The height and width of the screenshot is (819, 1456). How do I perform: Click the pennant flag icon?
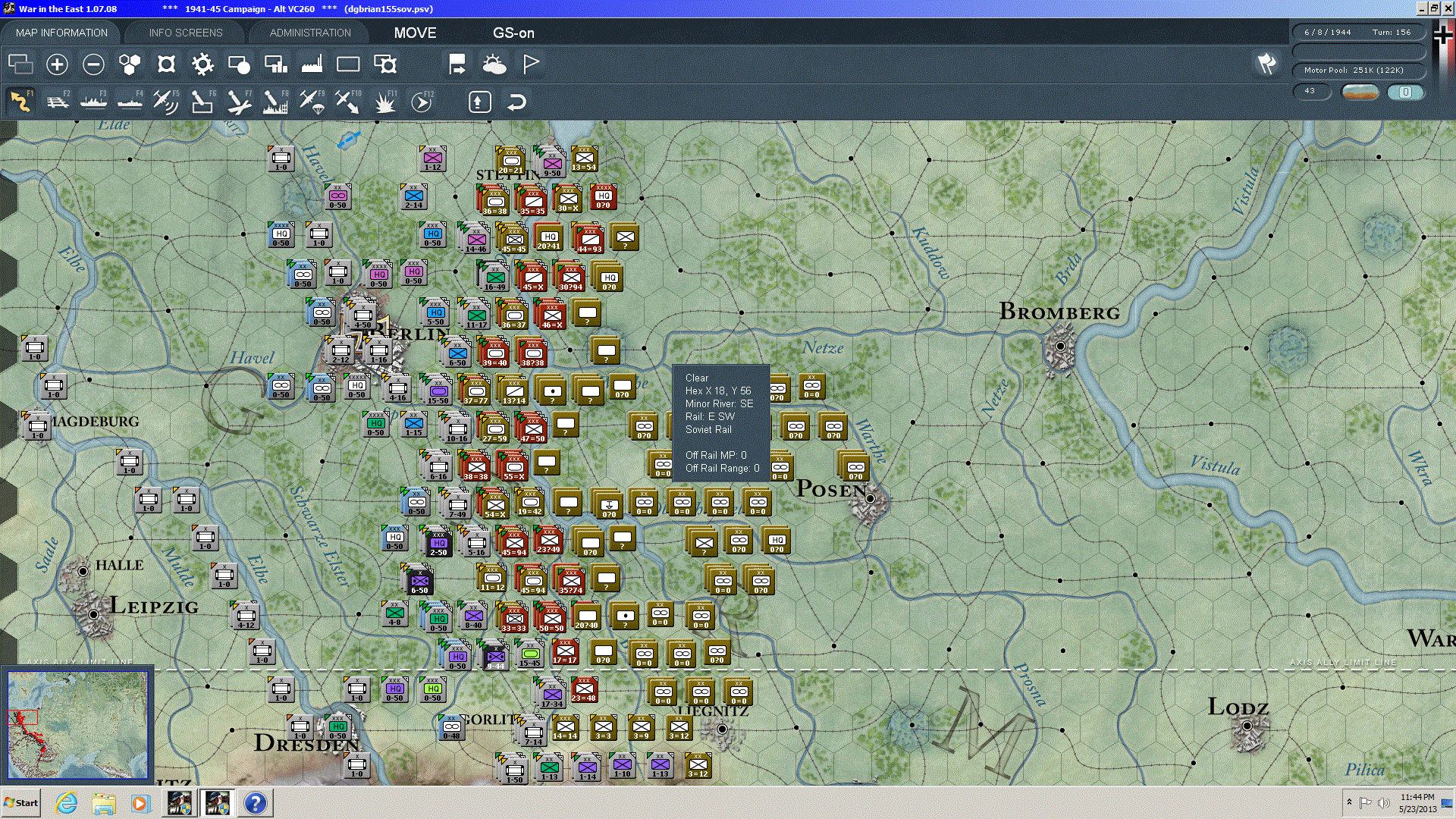pyautogui.click(x=531, y=64)
